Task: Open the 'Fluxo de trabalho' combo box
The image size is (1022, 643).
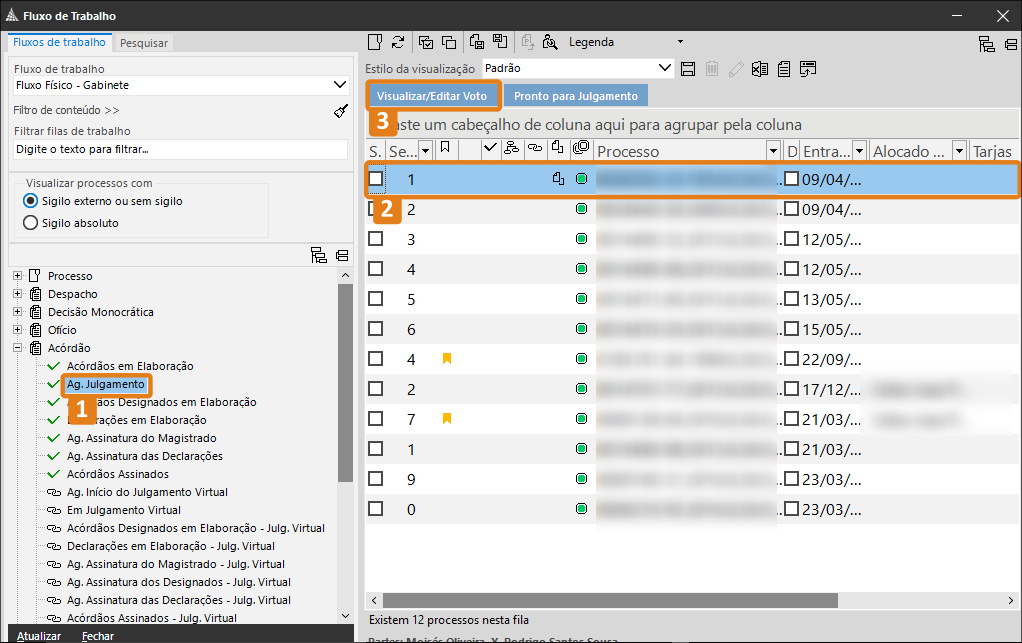Action: tap(181, 85)
